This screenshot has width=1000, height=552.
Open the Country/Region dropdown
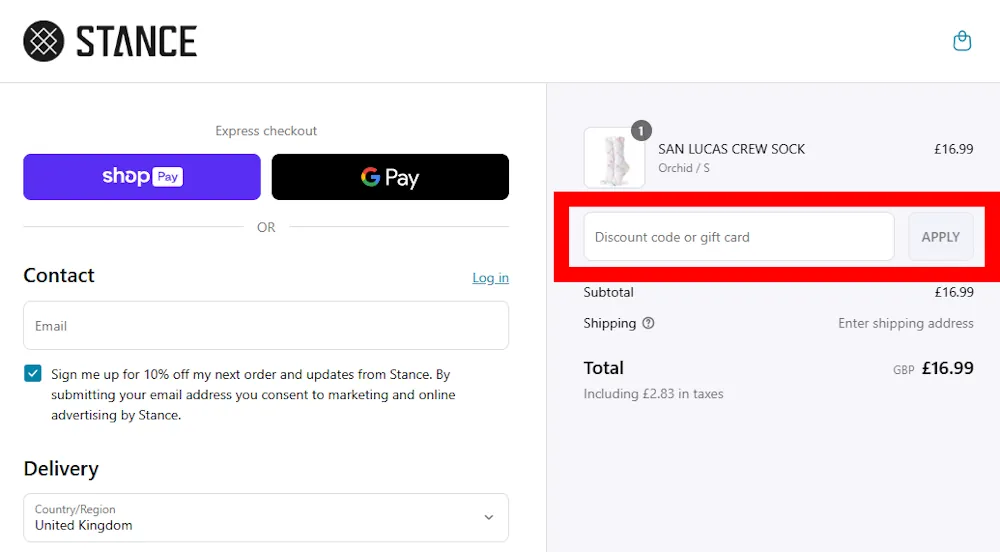pyautogui.click(x=266, y=518)
